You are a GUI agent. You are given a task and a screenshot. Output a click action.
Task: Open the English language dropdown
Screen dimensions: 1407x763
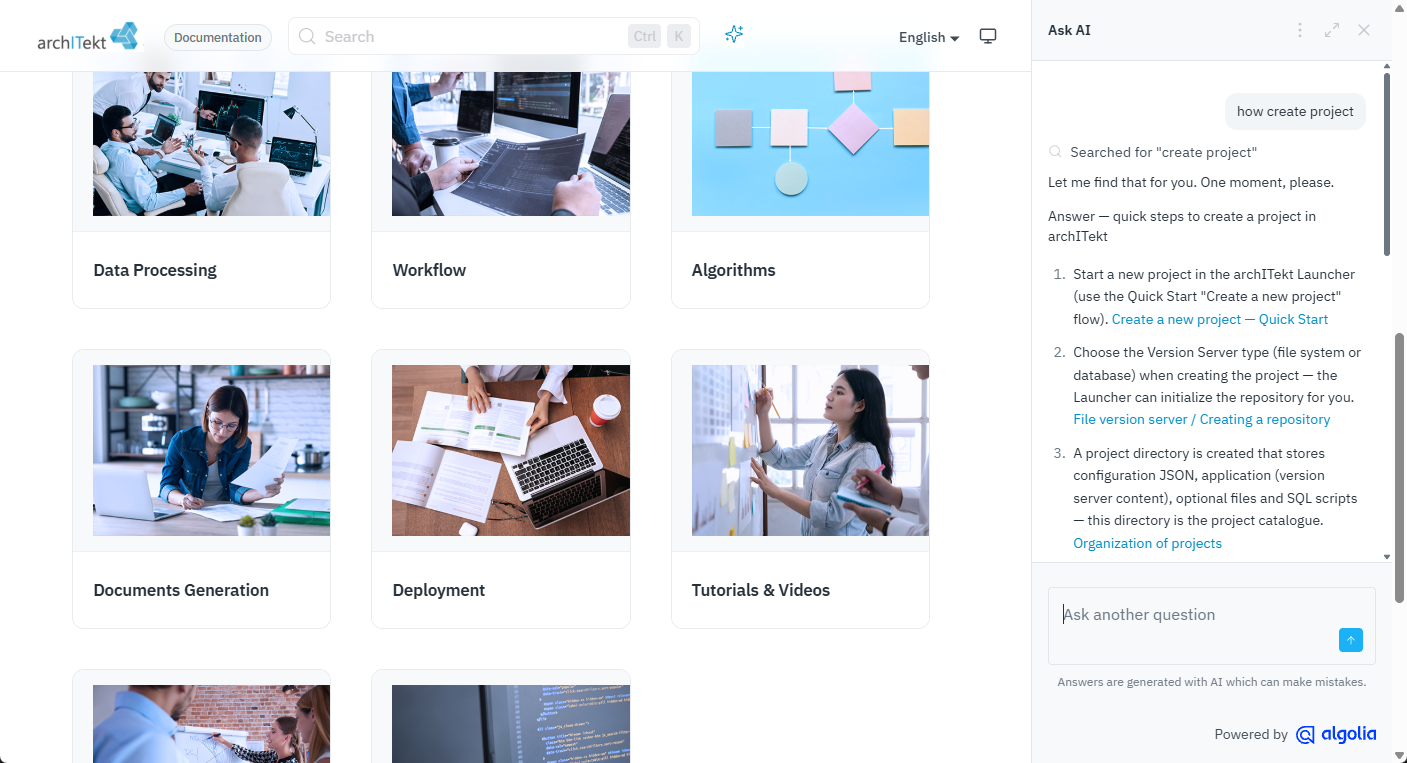[x=929, y=37]
